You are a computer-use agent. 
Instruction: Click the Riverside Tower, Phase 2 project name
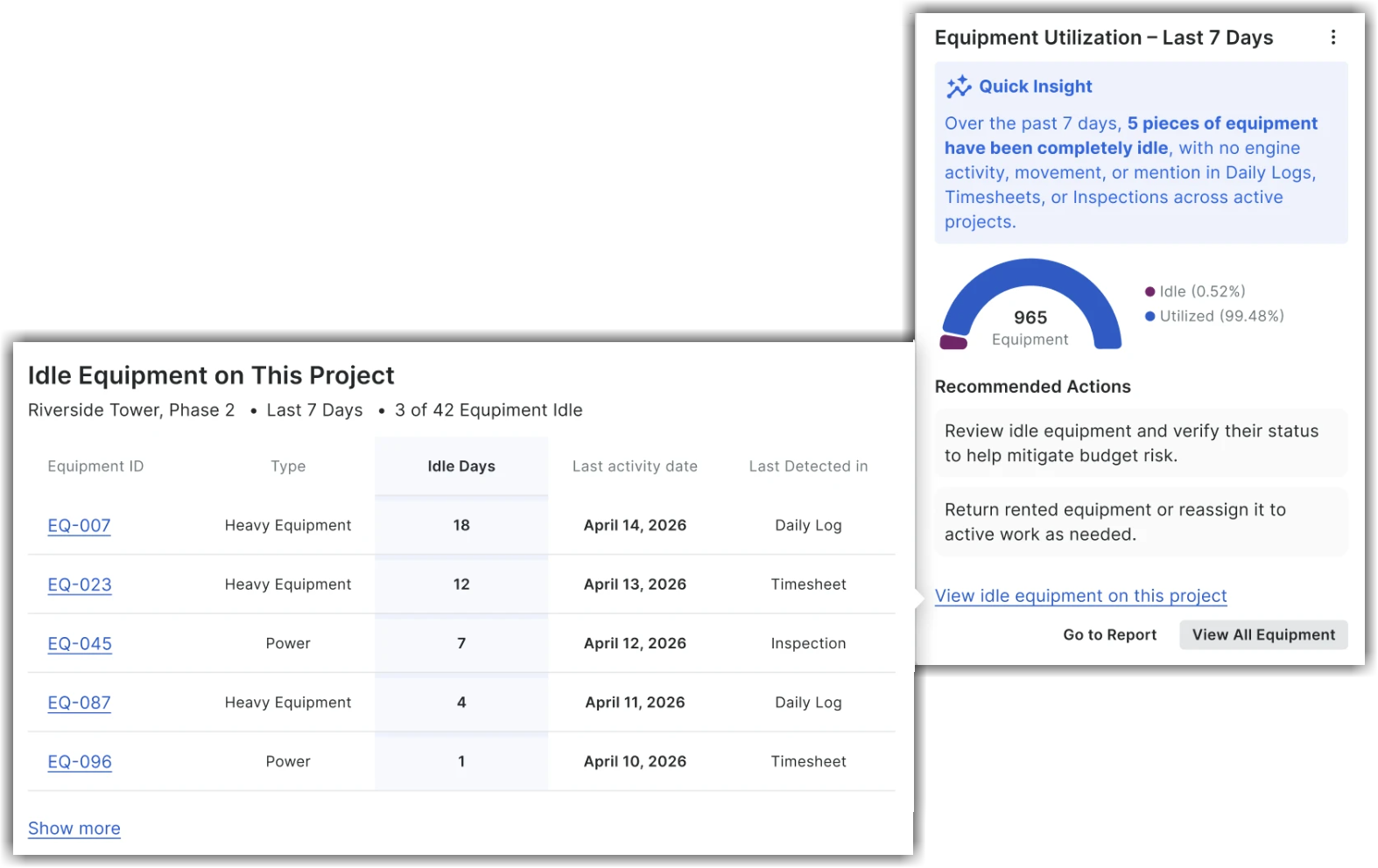[131, 410]
